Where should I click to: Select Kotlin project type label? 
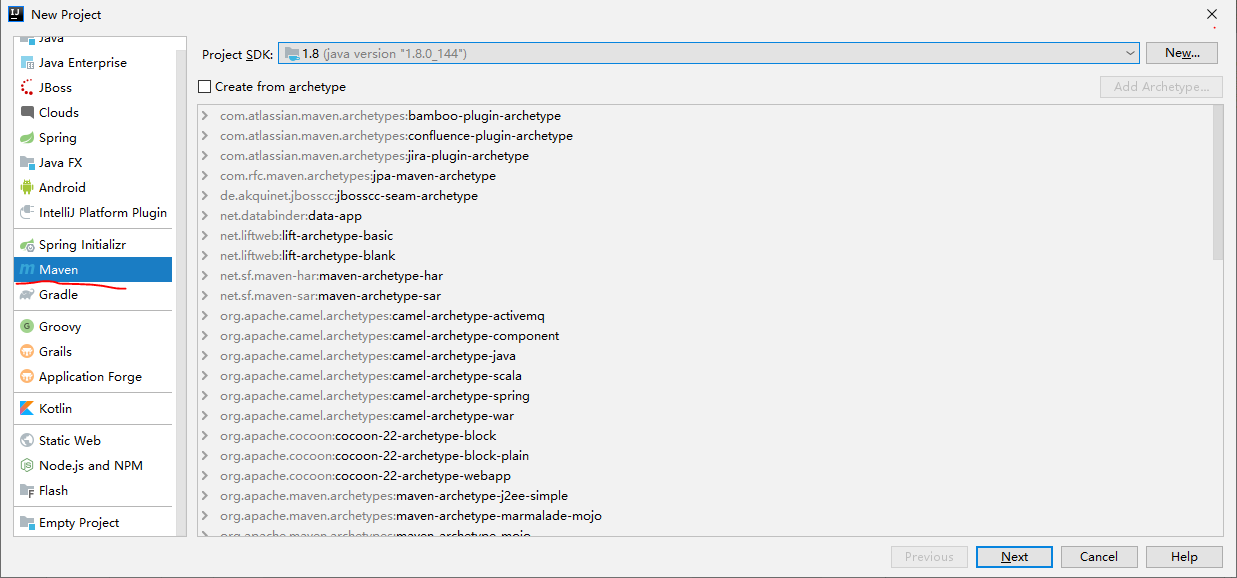(x=55, y=409)
